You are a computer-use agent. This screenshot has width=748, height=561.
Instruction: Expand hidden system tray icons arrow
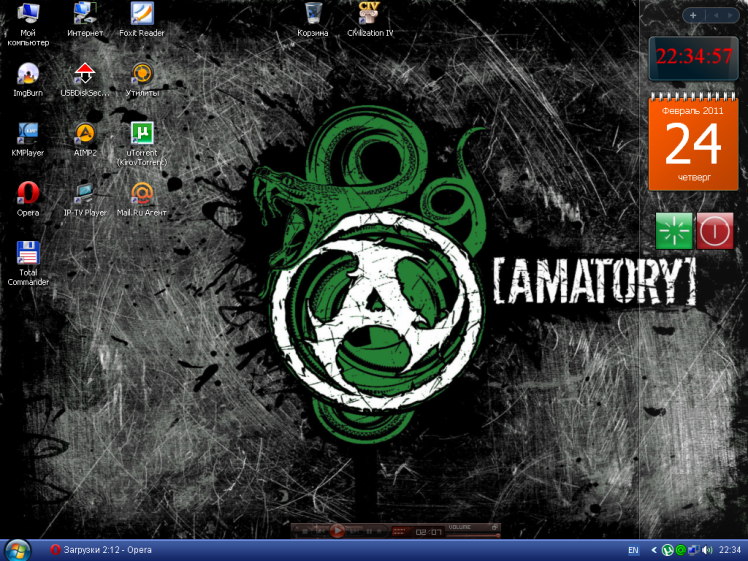click(x=654, y=550)
